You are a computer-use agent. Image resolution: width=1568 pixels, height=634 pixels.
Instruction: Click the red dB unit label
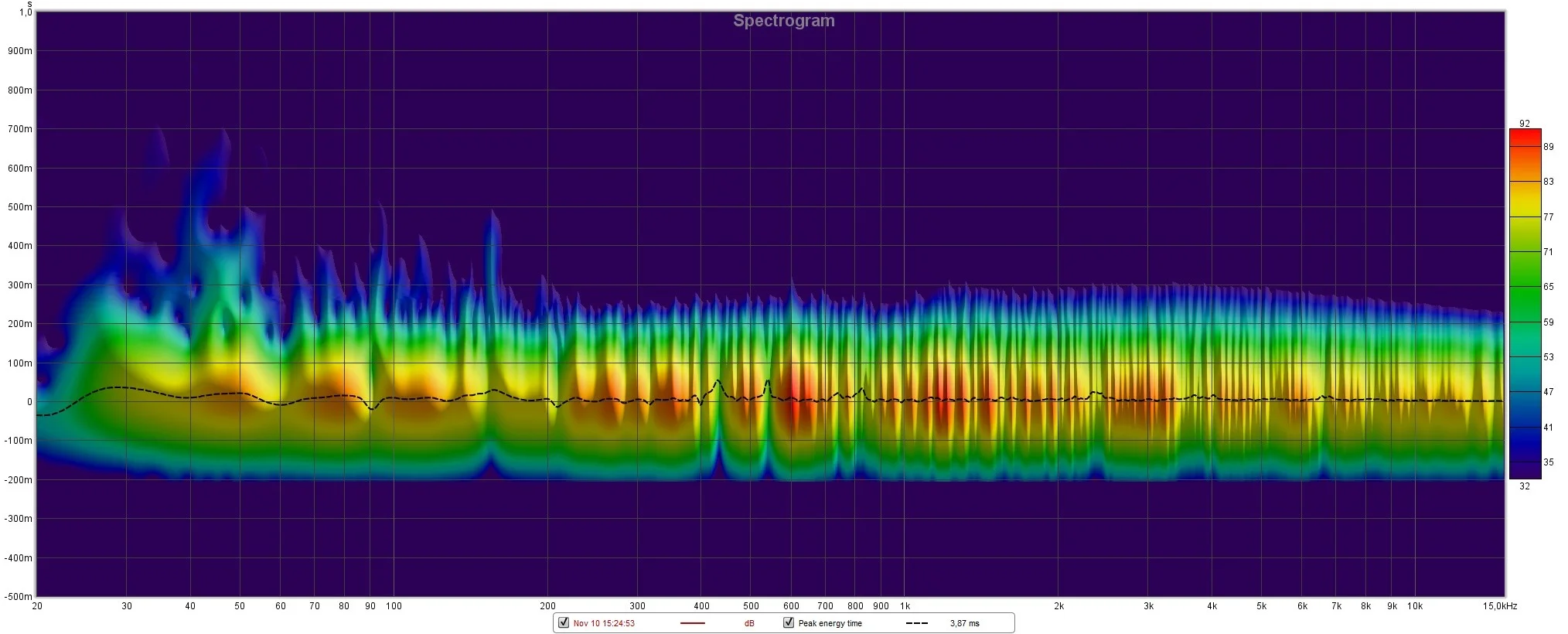pyautogui.click(x=749, y=623)
